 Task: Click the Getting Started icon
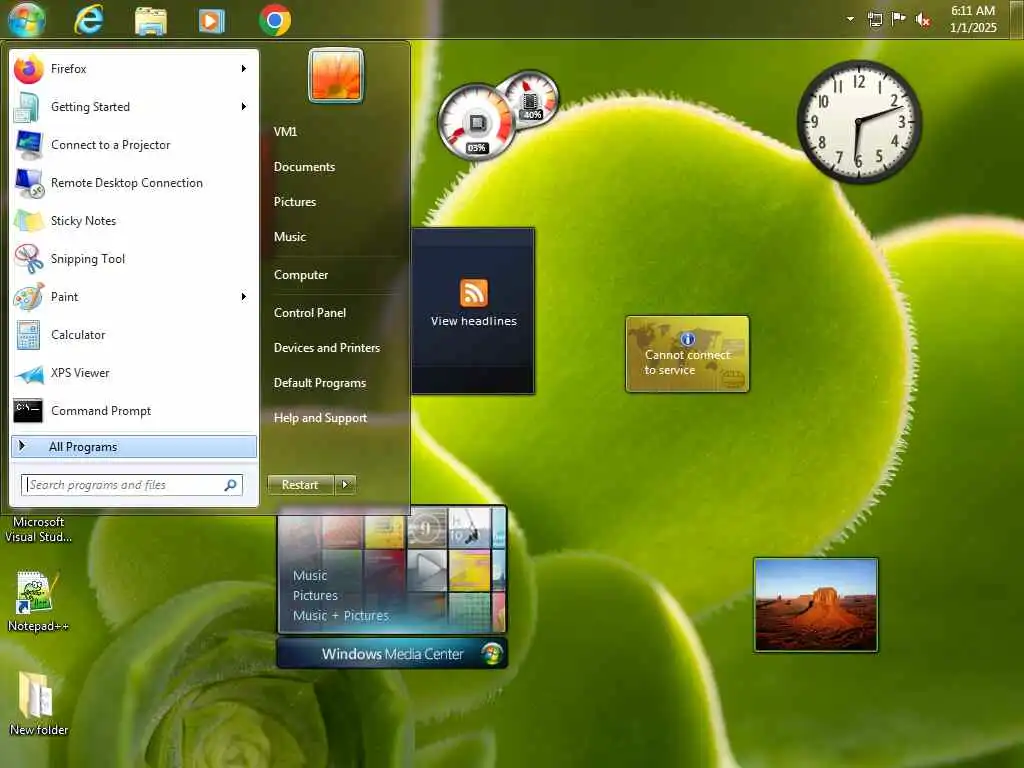pyautogui.click(x=27, y=107)
